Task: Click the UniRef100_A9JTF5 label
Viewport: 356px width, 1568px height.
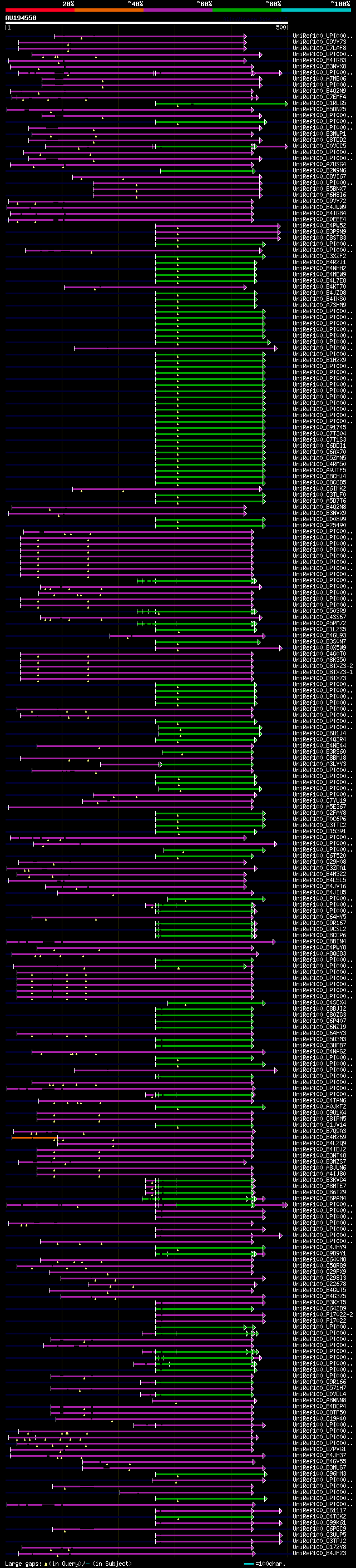Action: coord(319,471)
